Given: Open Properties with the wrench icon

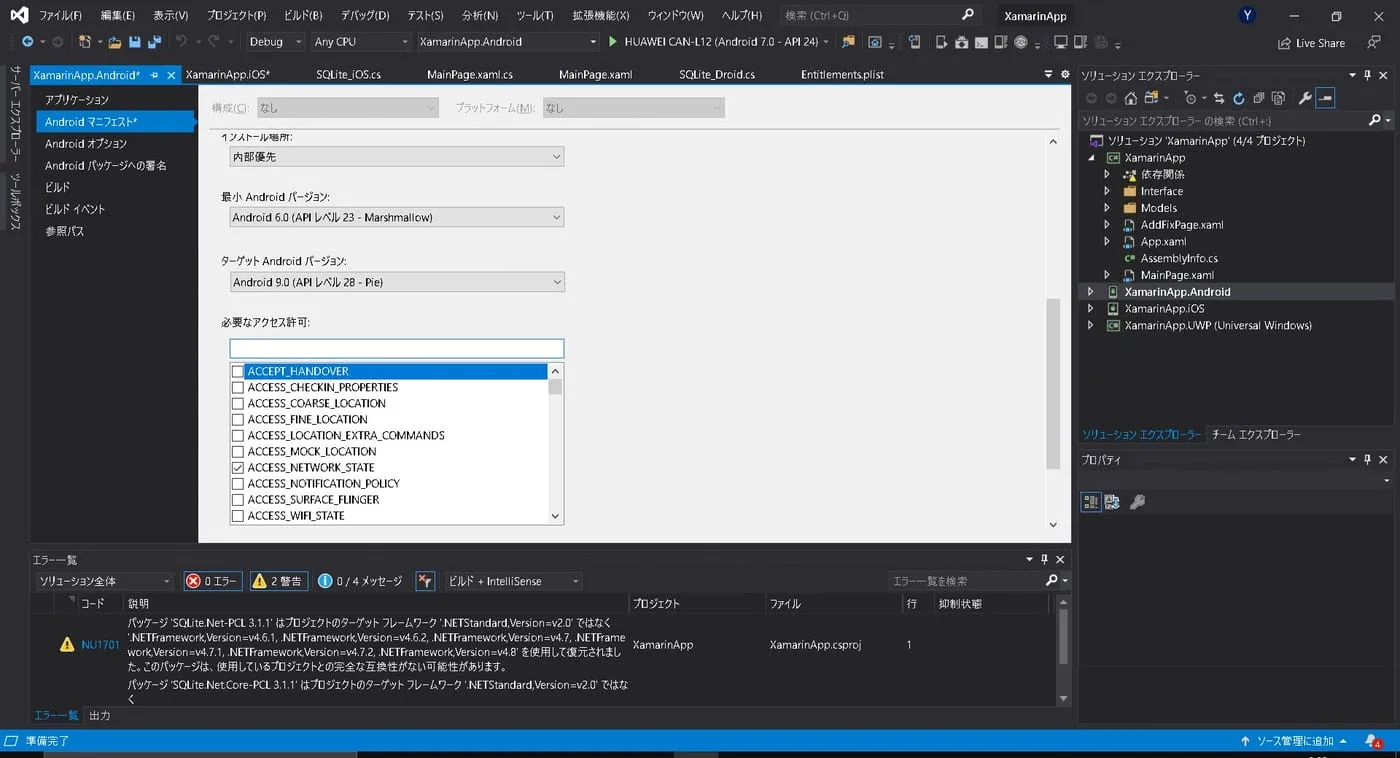Looking at the screenshot, I should (x=1305, y=98).
